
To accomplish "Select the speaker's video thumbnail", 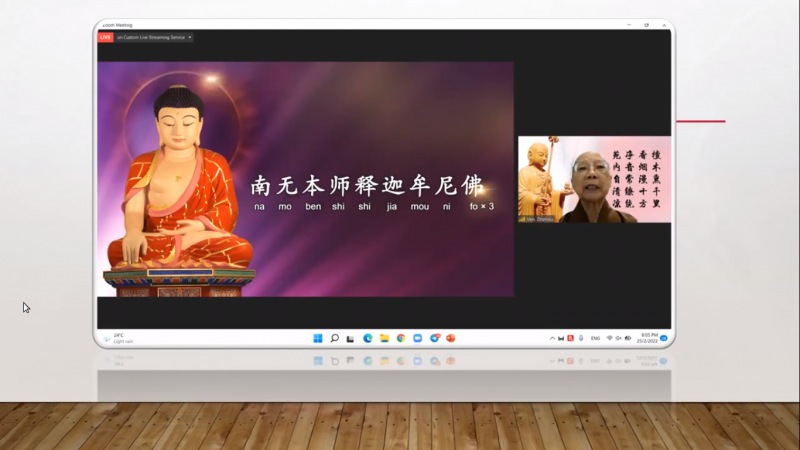I will point(594,180).
